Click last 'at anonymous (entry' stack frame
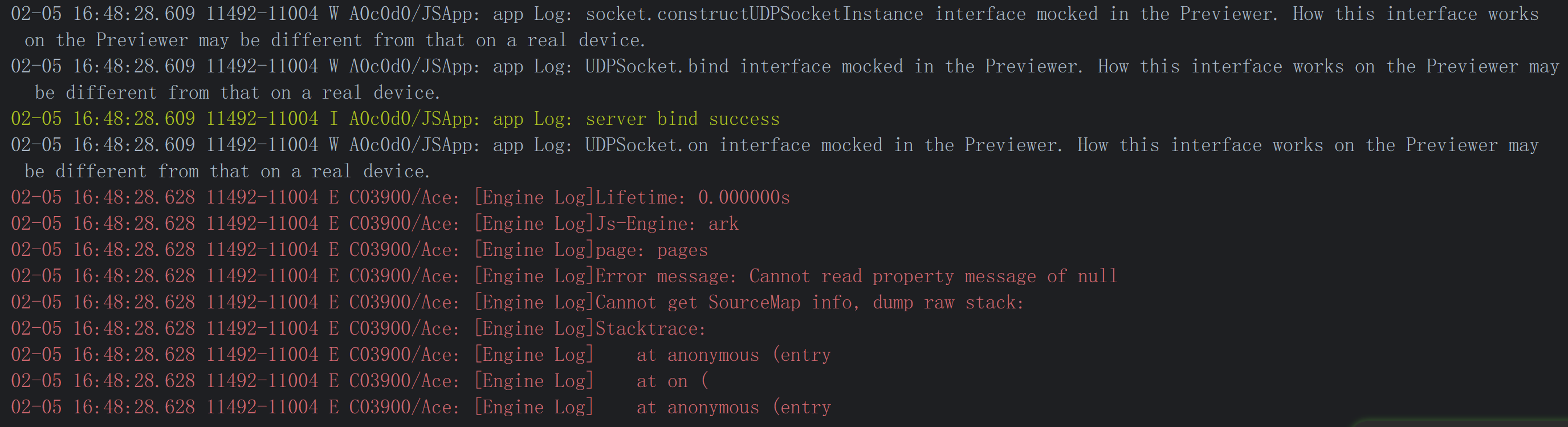The image size is (1568, 427). click(734, 407)
